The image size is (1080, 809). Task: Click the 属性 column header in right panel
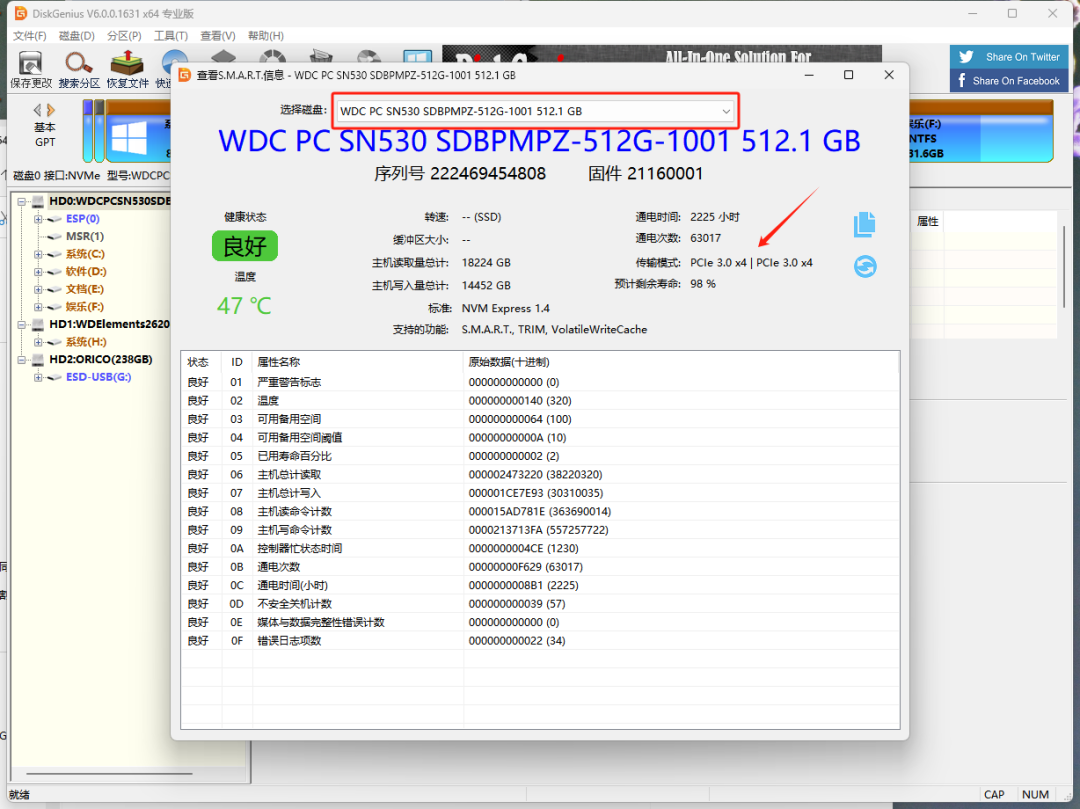tap(927, 222)
